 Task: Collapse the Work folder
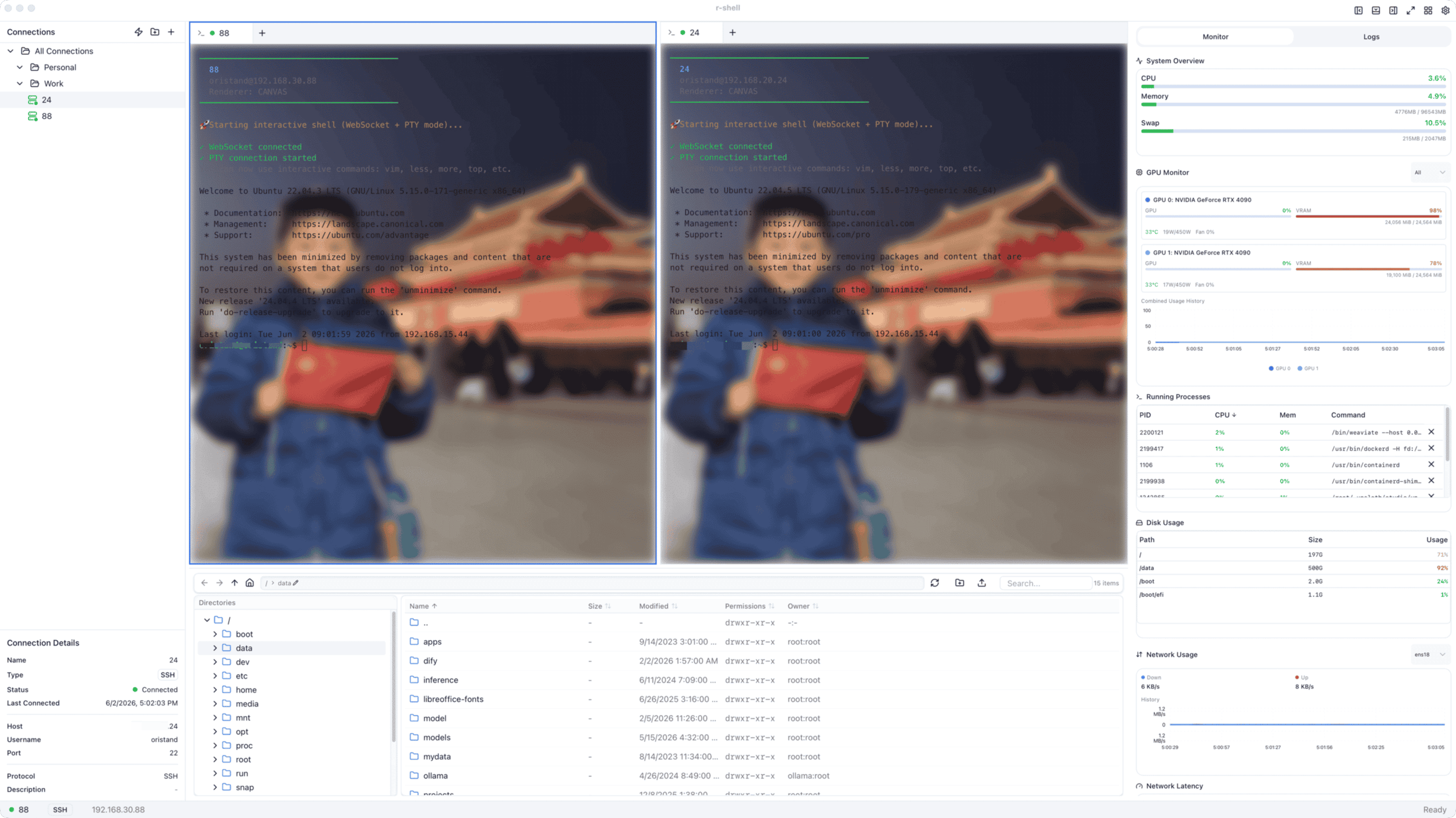(x=20, y=84)
